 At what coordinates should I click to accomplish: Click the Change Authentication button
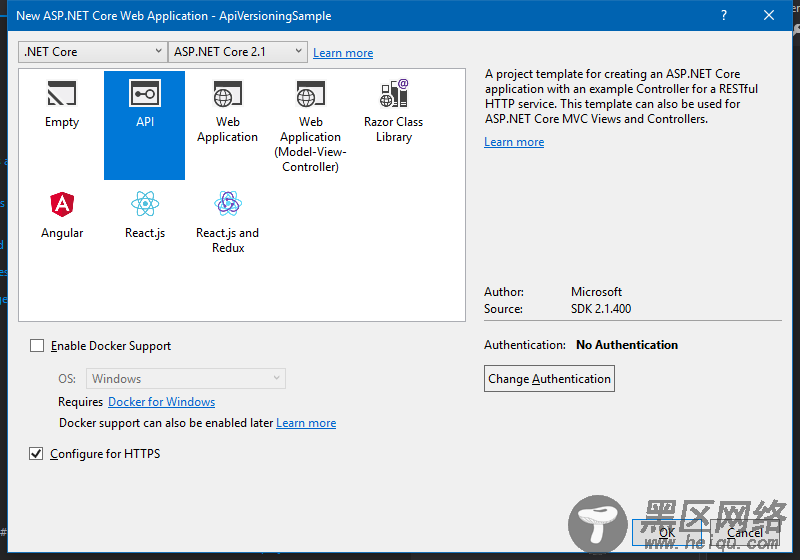click(x=549, y=378)
